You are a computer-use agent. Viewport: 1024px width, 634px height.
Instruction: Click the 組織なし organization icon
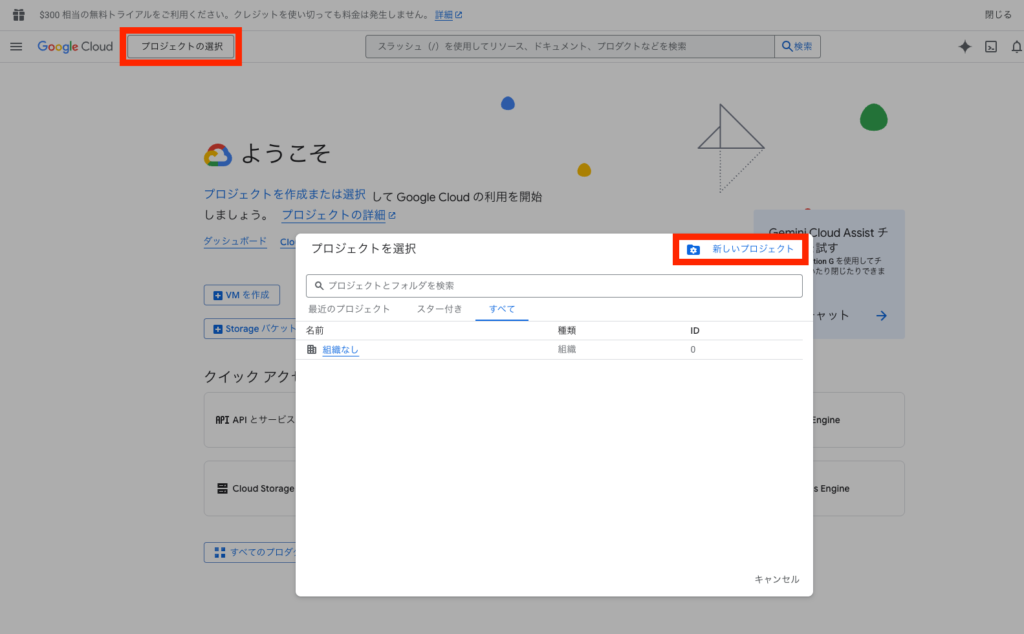pos(312,350)
